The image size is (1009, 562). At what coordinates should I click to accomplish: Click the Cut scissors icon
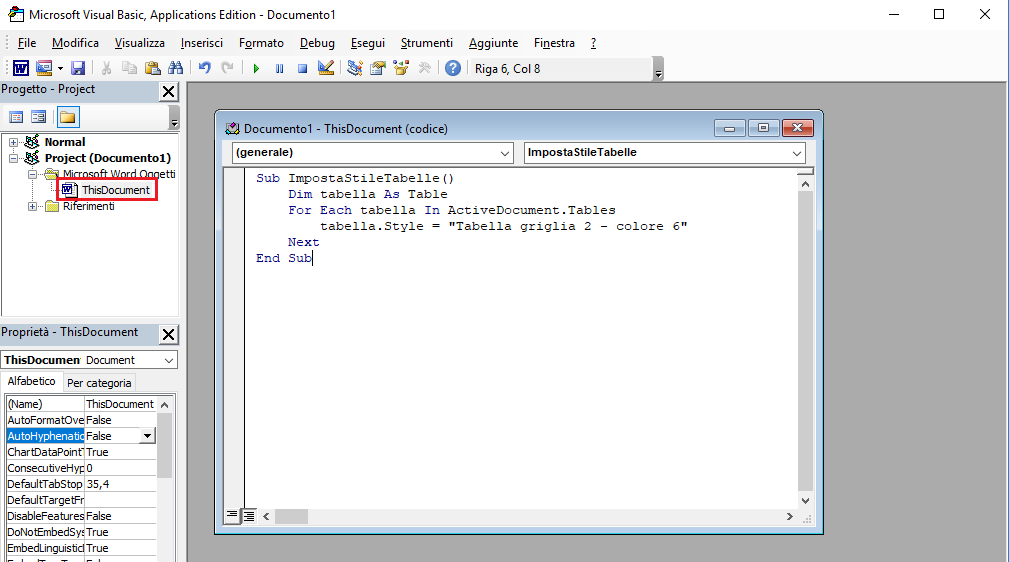[x=107, y=68]
